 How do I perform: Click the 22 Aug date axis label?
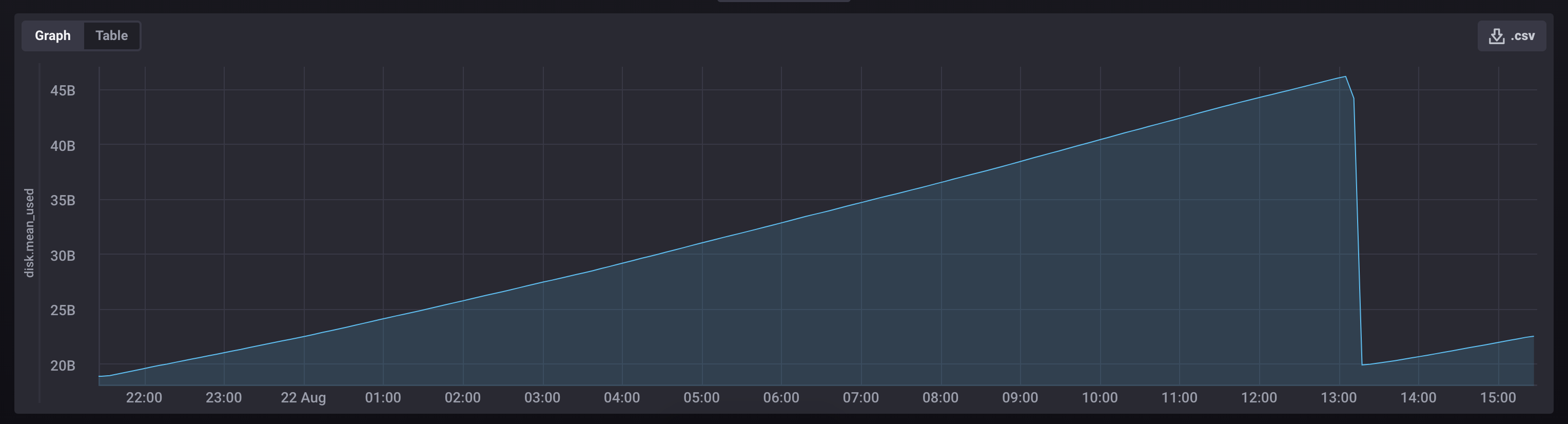coord(303,398)
